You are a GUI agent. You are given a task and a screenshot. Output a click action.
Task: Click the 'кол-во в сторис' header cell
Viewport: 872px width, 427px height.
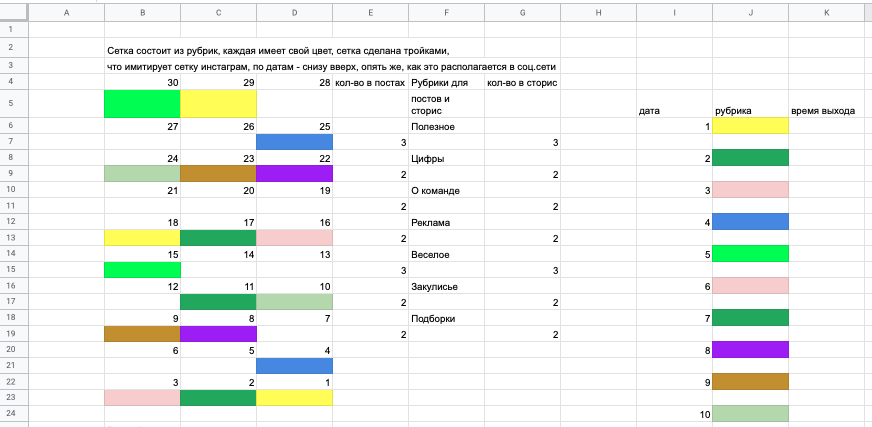(x=523, y=82)
